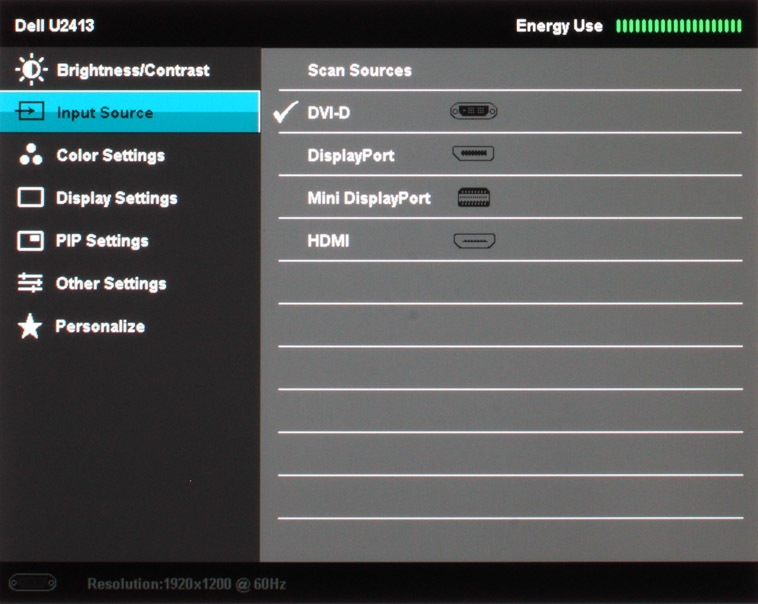Click the Resolution 1920x1200 @ 60Hz text
758x604 pixels.
(187, 584)
